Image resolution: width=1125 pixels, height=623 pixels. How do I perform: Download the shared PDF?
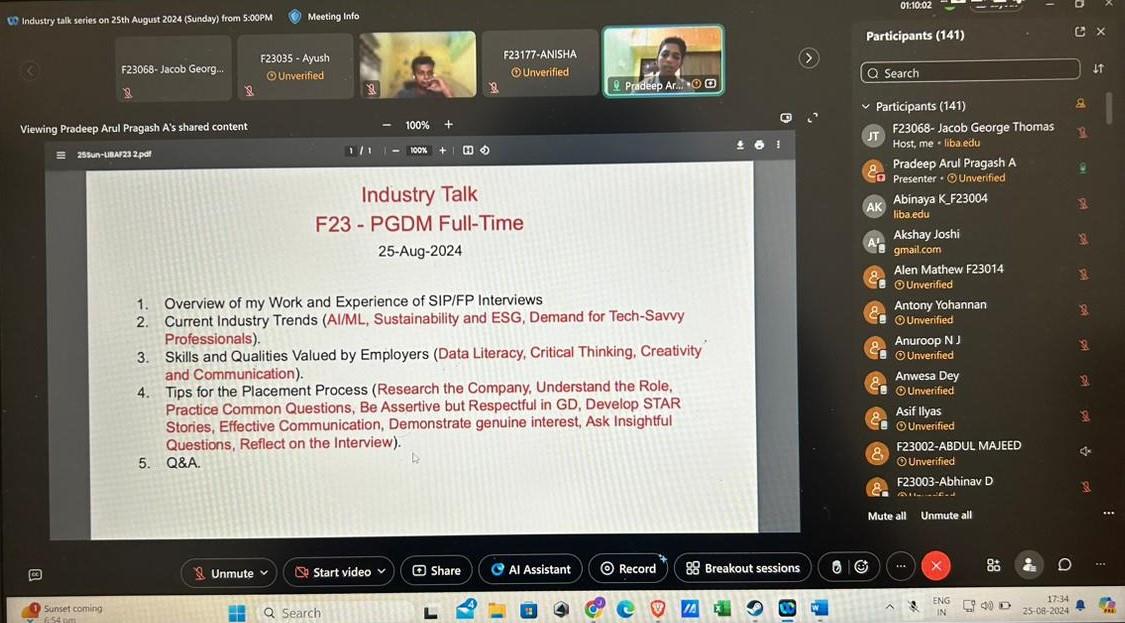(740, 145)
